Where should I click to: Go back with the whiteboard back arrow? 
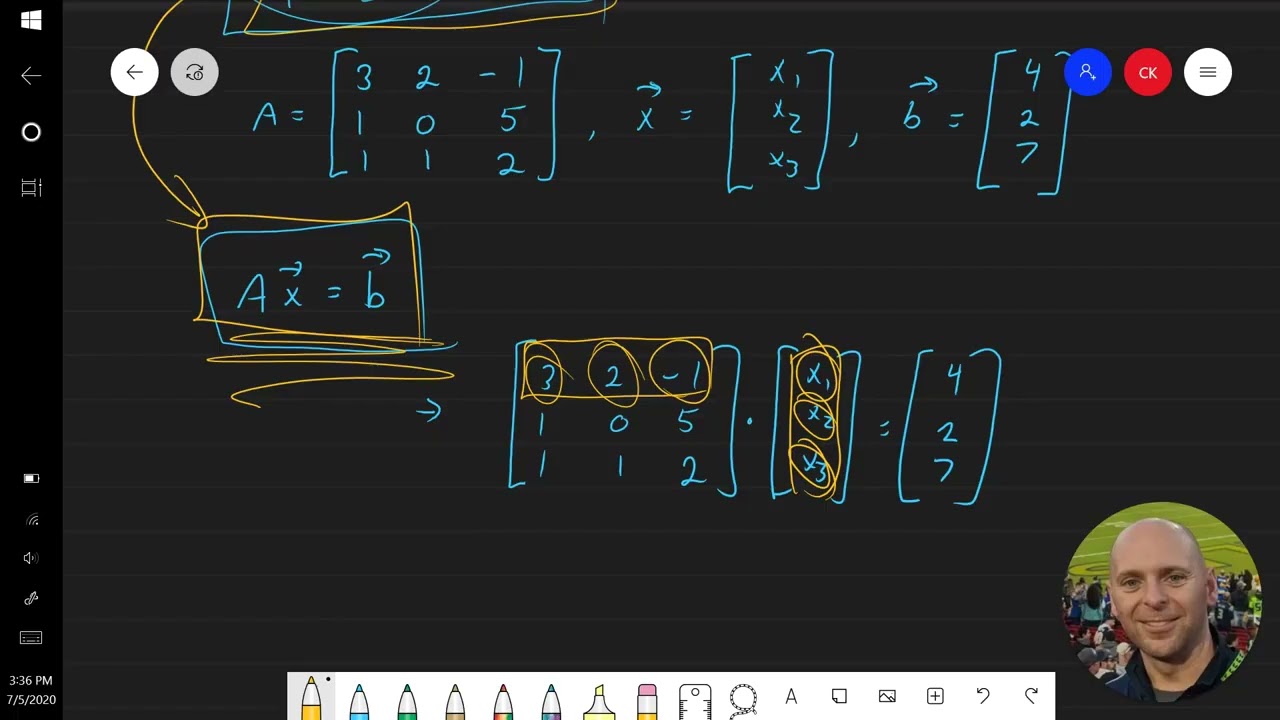pos(135,72)
